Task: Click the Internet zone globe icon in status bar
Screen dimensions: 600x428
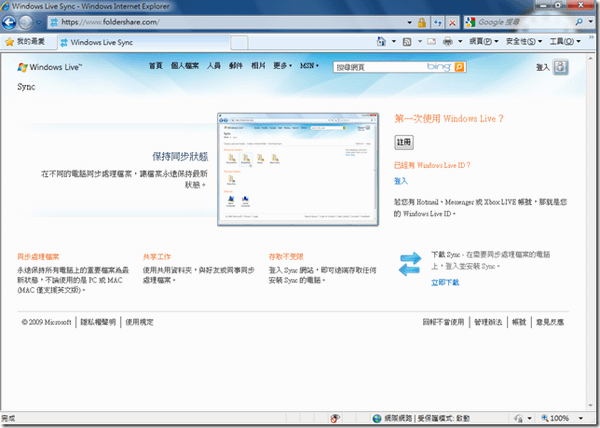Action: click(x=377, y=418)
